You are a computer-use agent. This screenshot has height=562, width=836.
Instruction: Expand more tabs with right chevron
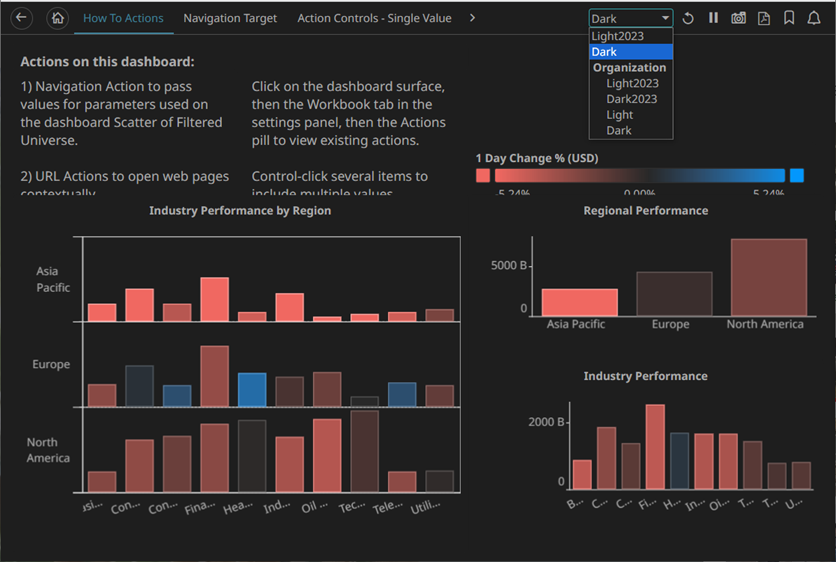[x=472, y=18]
